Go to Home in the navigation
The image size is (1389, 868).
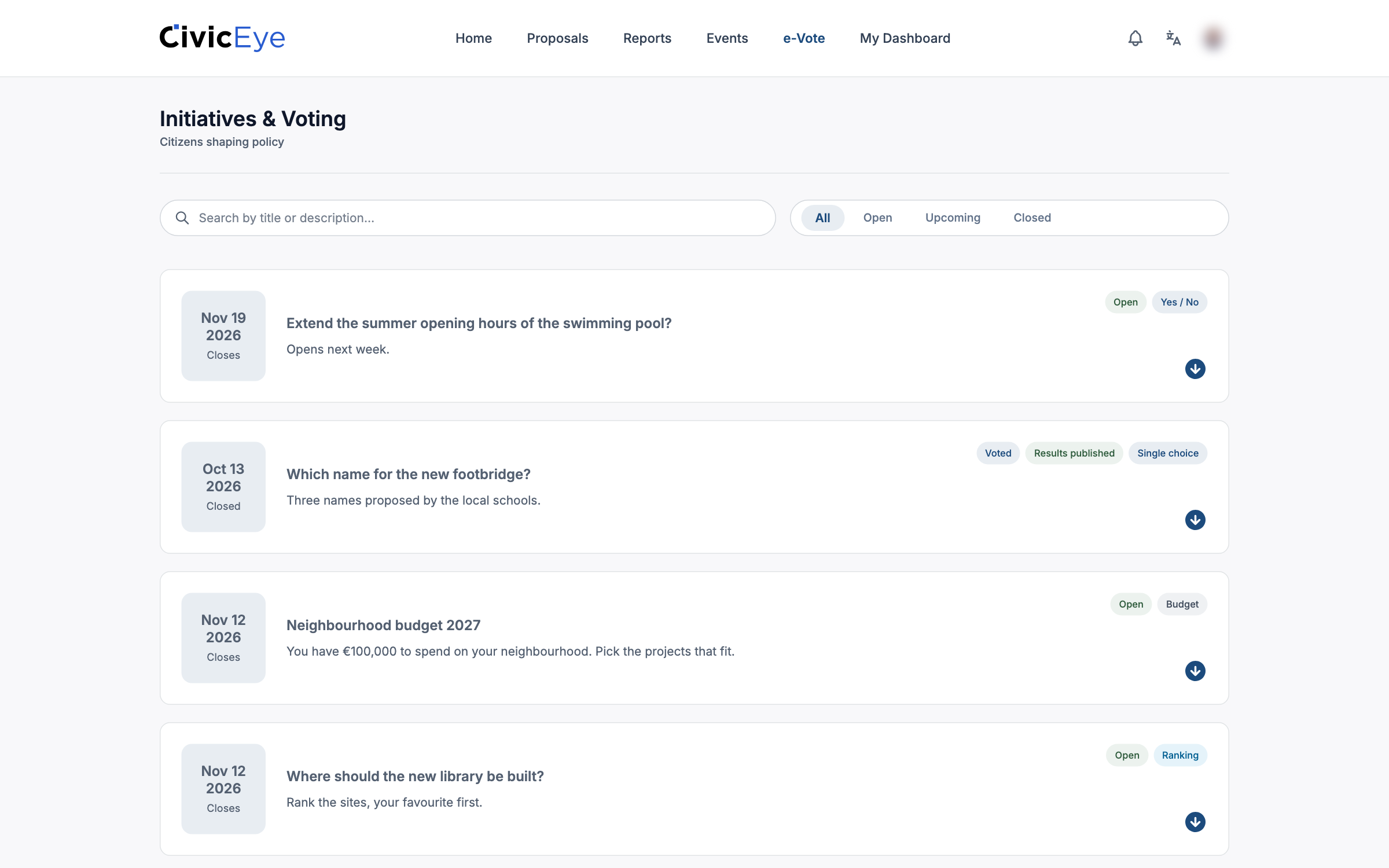click(473, 38)
